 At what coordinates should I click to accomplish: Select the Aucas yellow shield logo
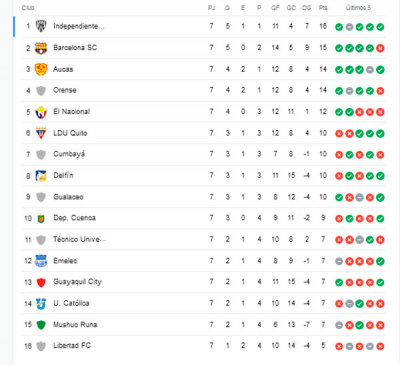[x=41, y=69]
